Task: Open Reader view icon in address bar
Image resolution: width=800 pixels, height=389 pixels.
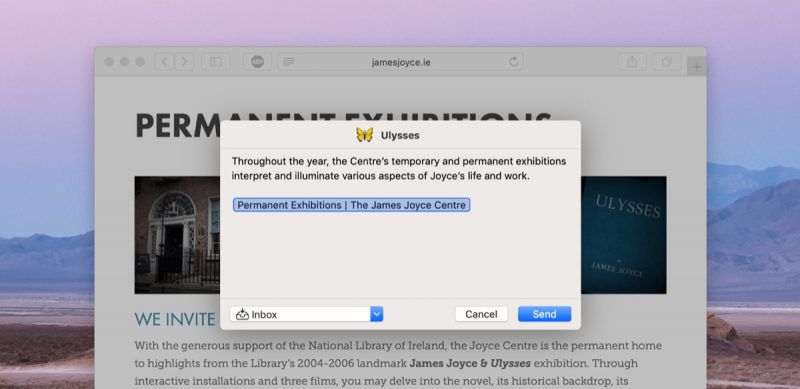Action: 288,62
